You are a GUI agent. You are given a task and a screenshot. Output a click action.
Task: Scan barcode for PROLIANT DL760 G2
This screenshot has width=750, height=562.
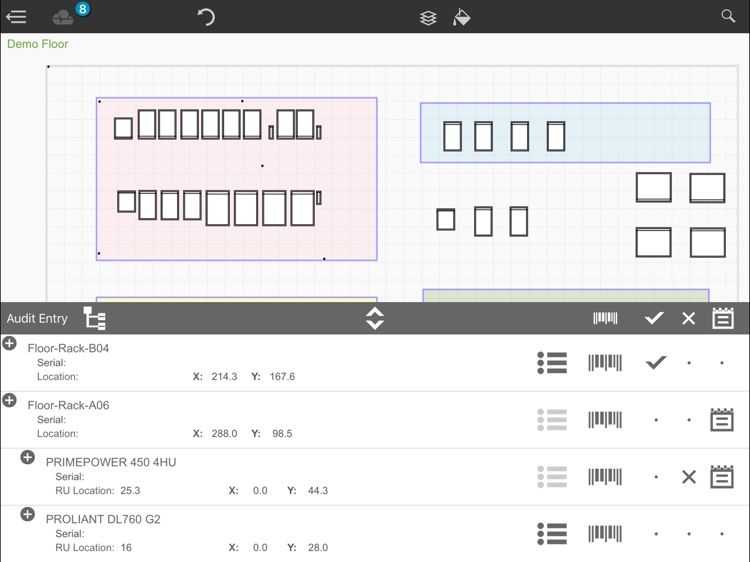tap(605, 533)
